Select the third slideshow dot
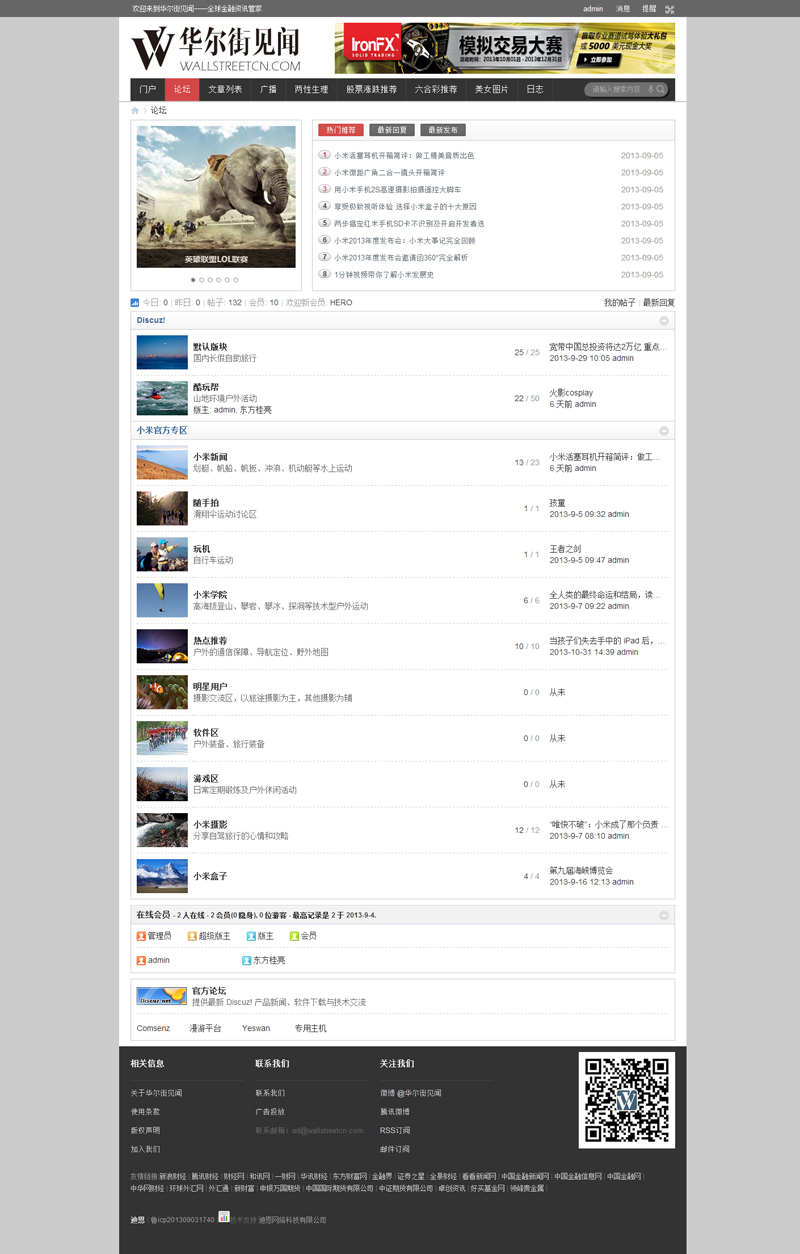Screen dimensions: 800x1254 (210, 280)
